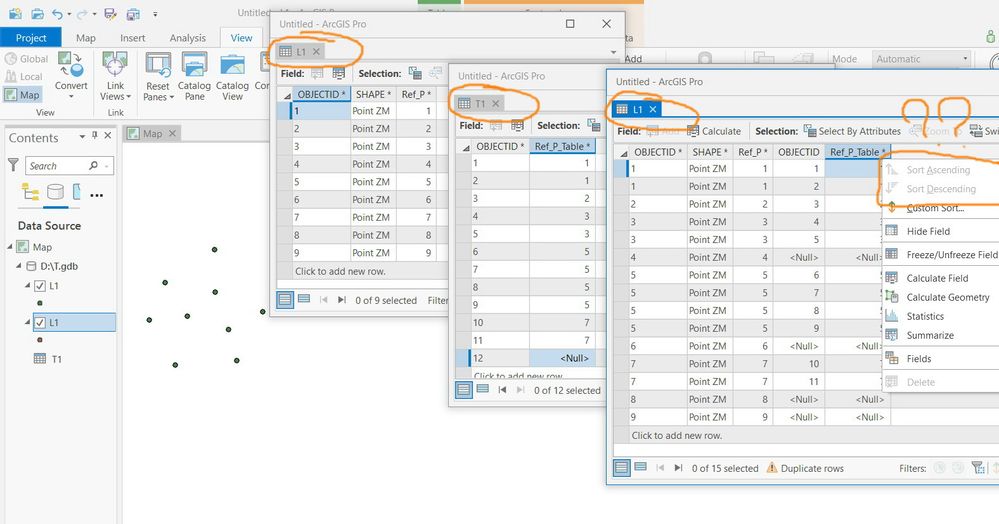Viewport: 999px width, 524px height.
Task: Click the Reset Panes icon
Action: (157, 64)
